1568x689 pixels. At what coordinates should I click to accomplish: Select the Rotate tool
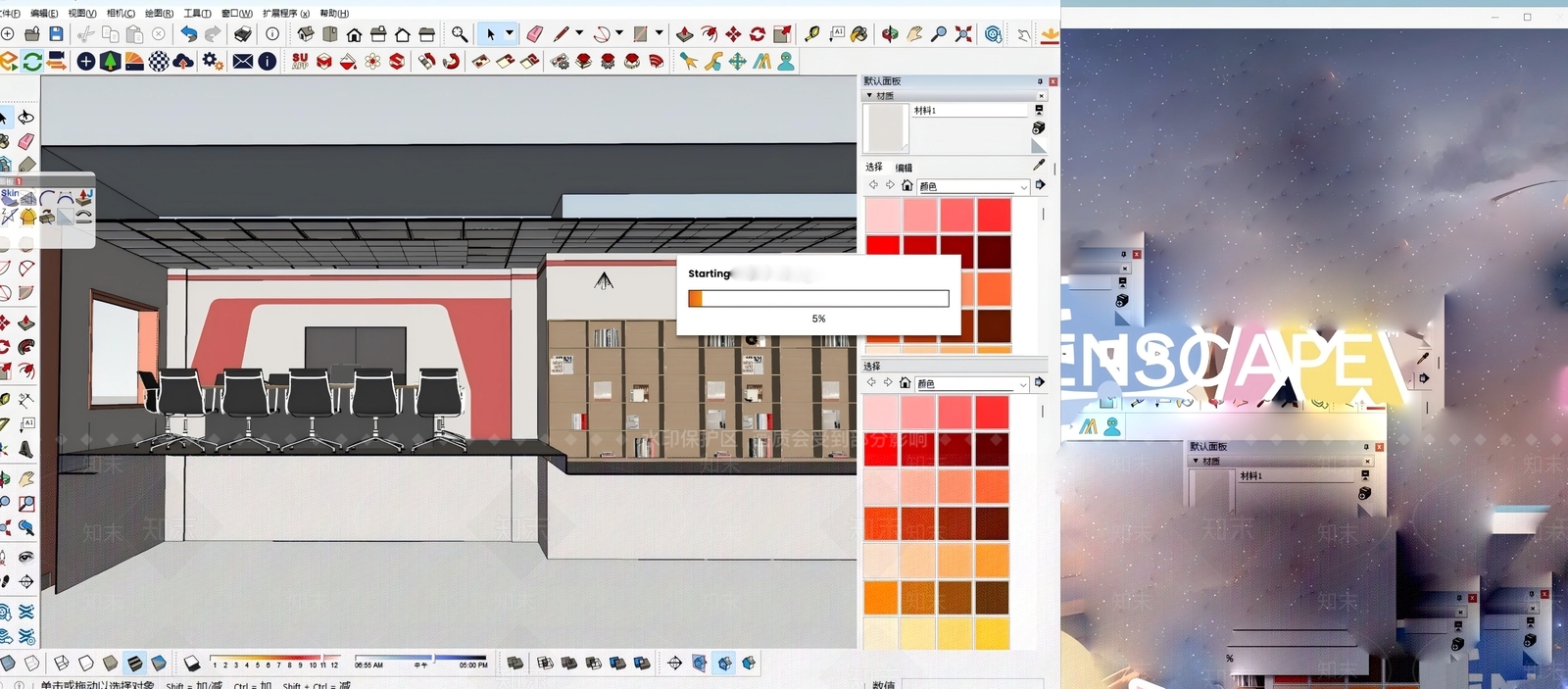(x=758, y=34)
